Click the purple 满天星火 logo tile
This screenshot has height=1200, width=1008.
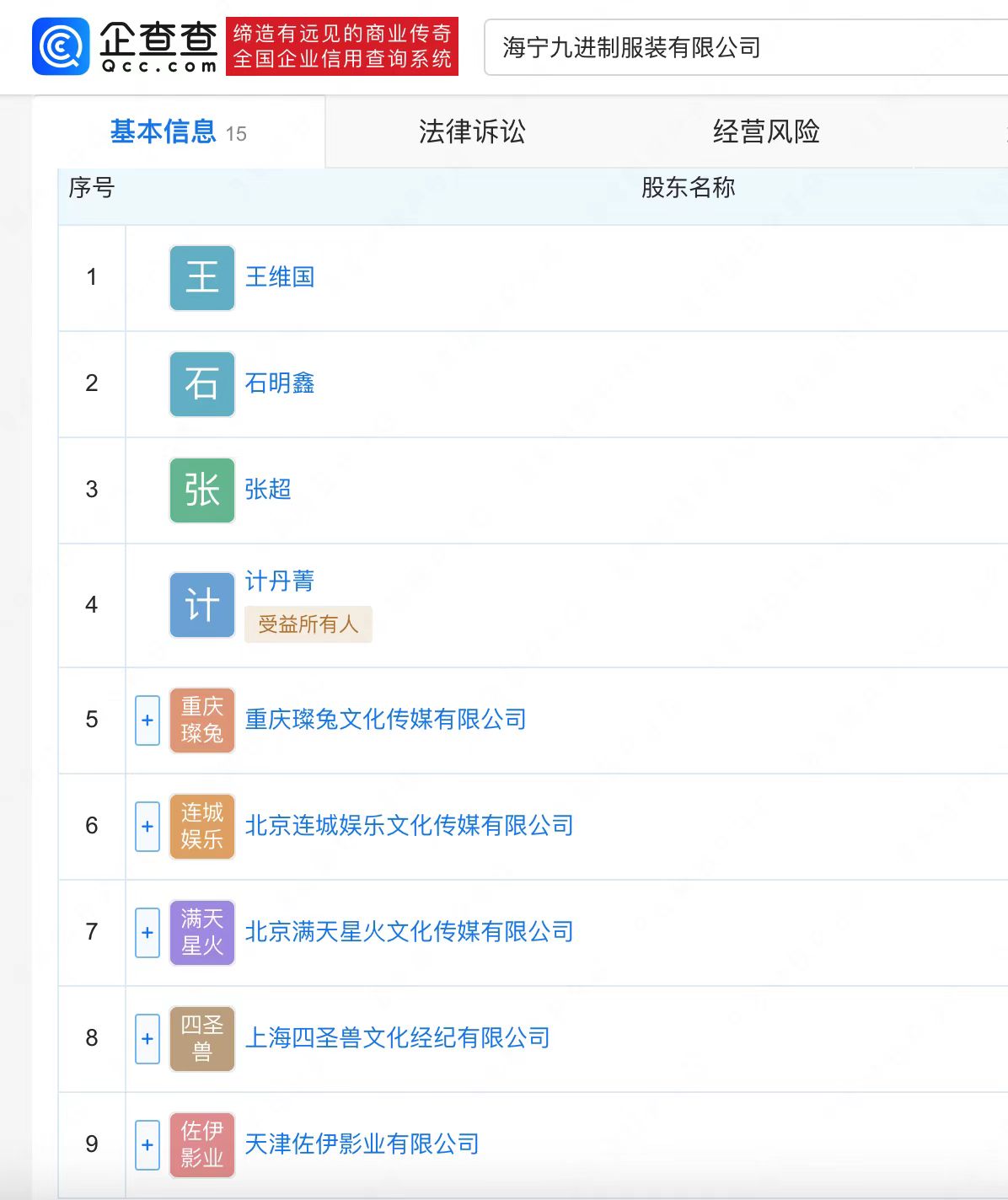(x=202, y=933)
